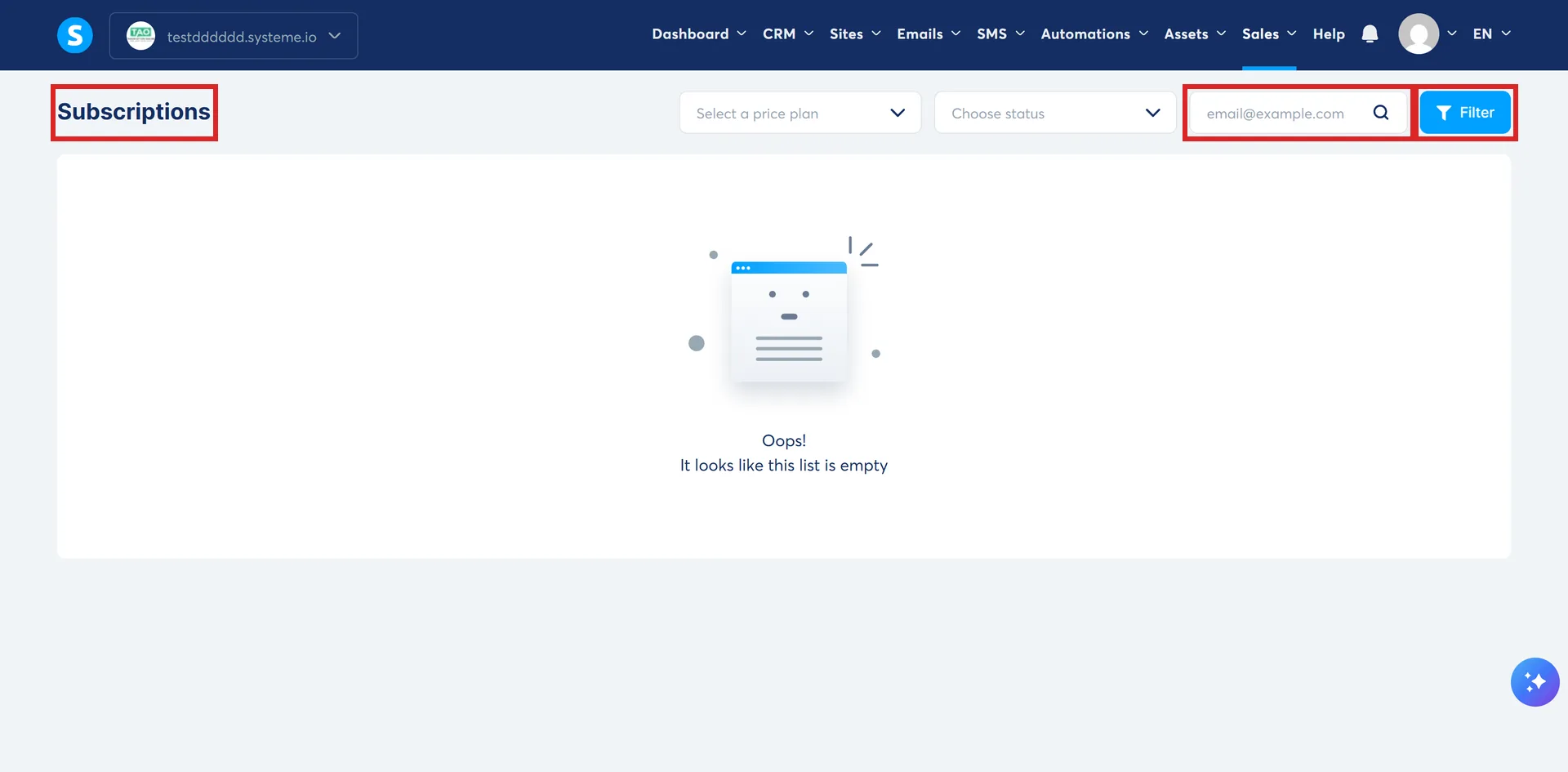Open the EN language selector

[x=1491, y=33]
